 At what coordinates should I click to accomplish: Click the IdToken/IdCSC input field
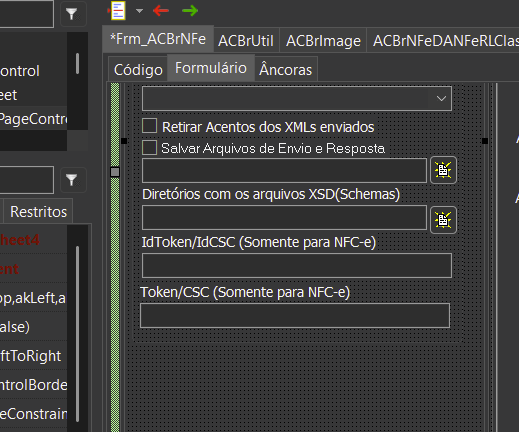point(297,265)
